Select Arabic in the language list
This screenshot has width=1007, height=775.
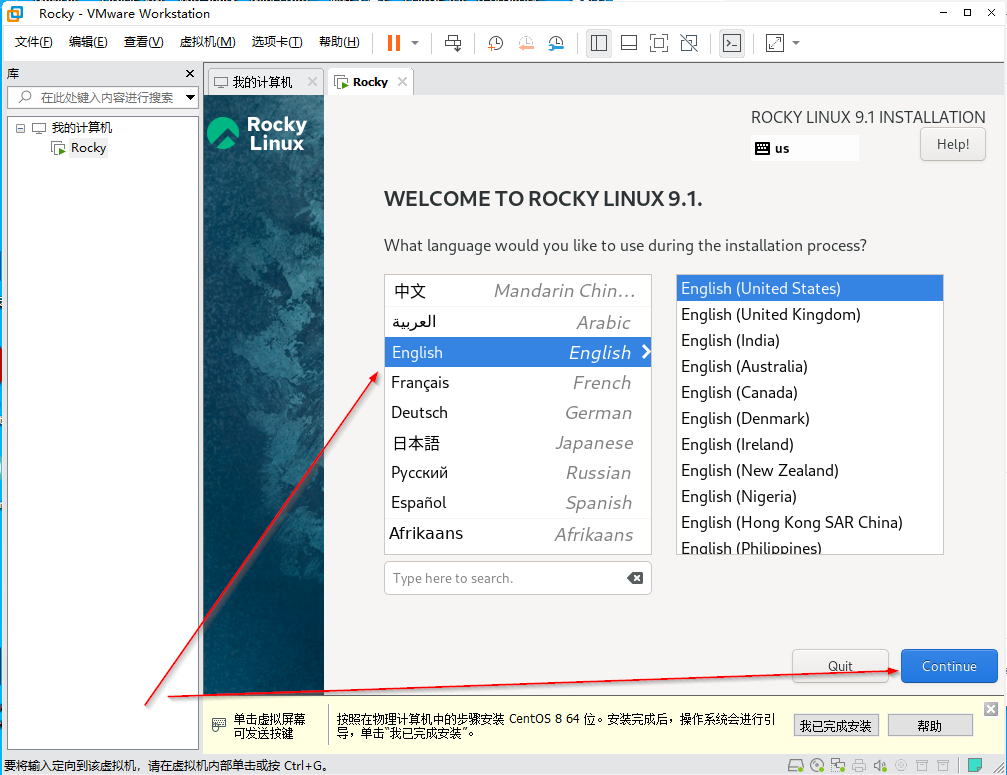[x=518, y=322]
